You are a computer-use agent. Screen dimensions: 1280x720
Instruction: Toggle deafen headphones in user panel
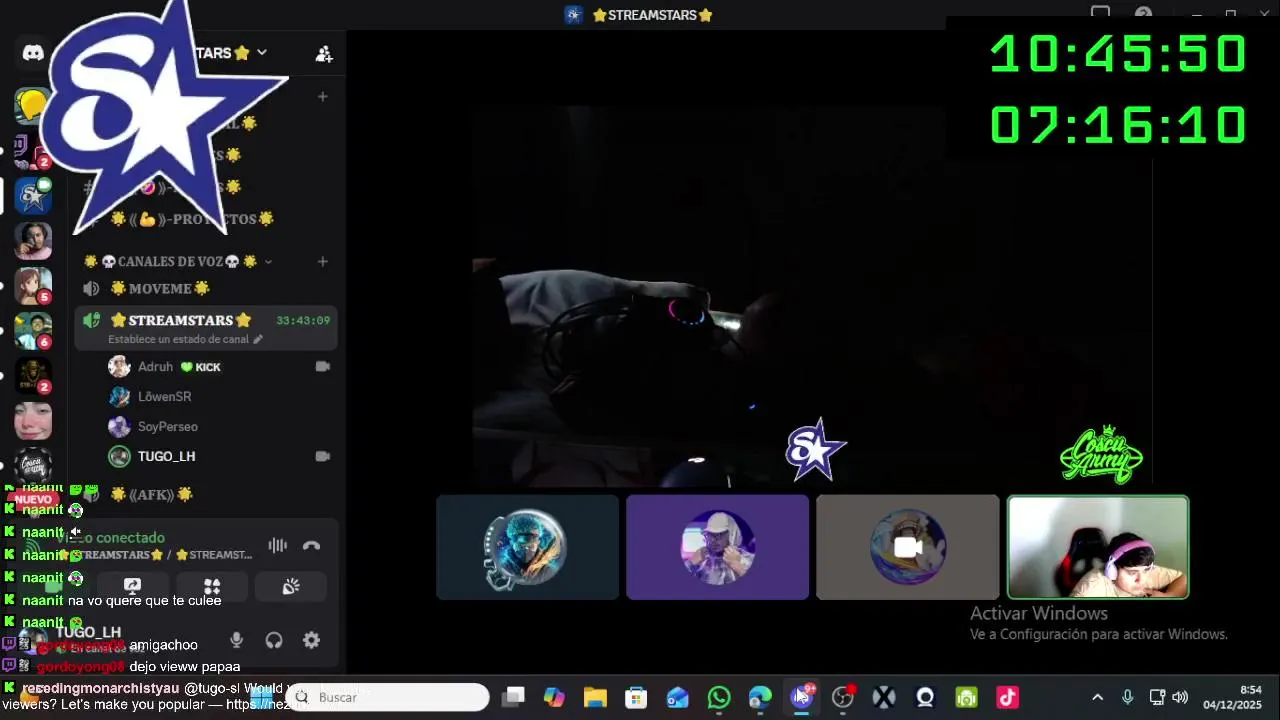(x=274, y=640)
